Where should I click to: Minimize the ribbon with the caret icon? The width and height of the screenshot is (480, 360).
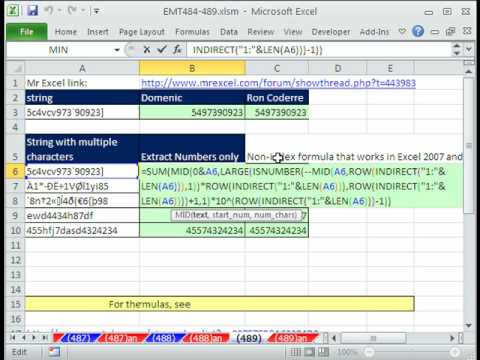(x=402, y=31)
